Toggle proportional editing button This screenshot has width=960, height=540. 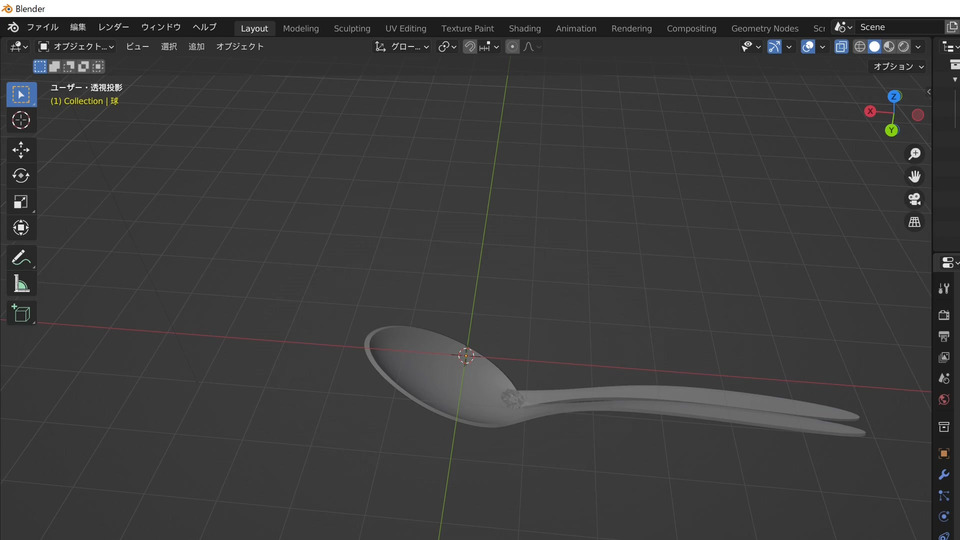coord(512,47)
